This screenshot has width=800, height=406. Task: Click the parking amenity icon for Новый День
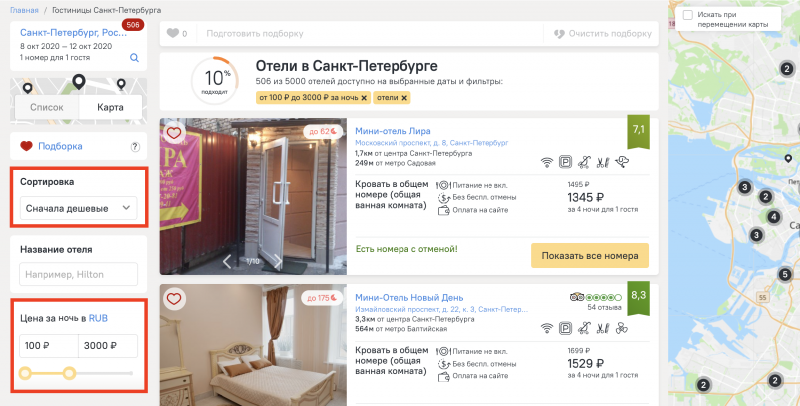(x=565, y=328)
